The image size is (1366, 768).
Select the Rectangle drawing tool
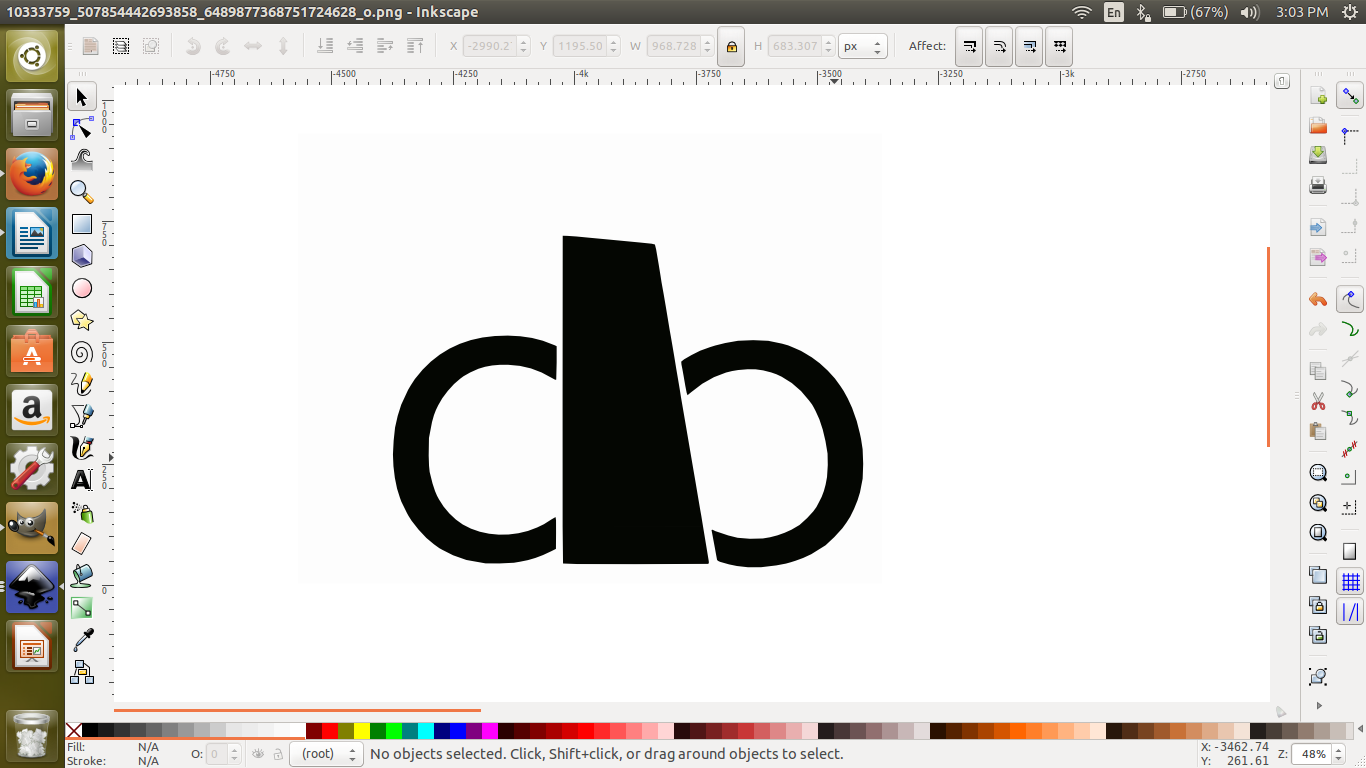[x=82, y=225]
